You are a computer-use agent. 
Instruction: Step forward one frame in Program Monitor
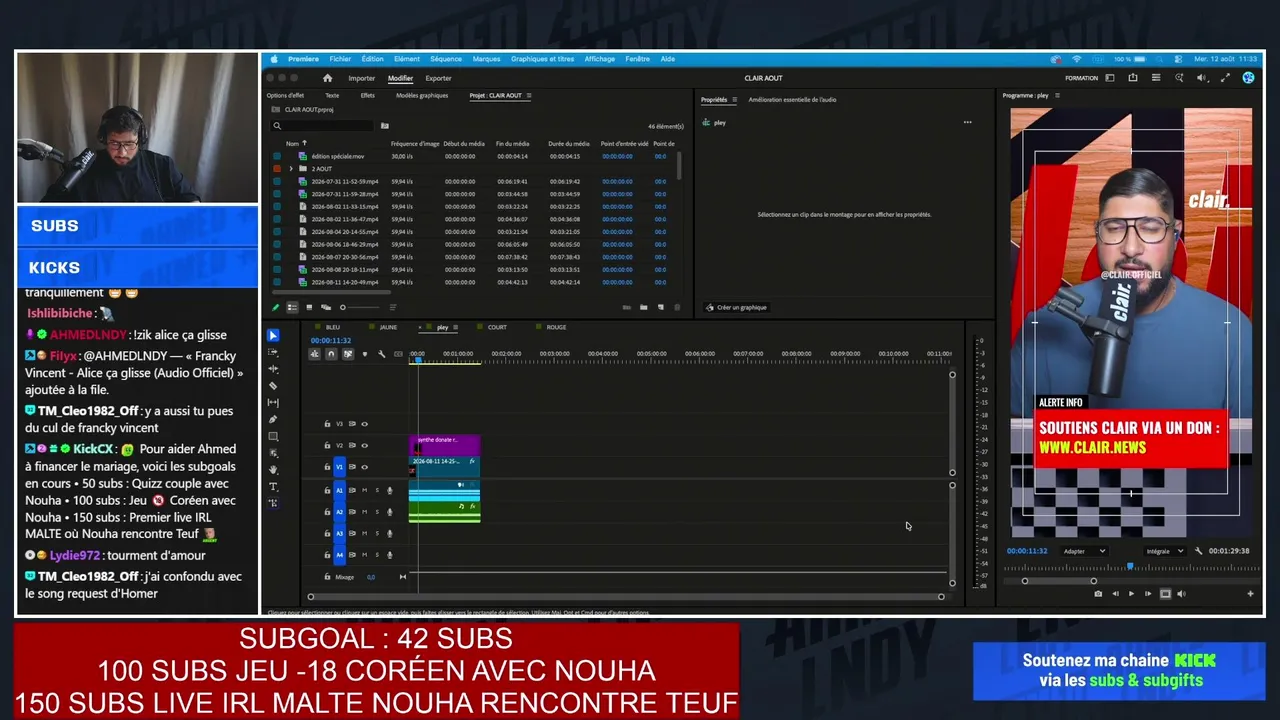click(1147, 594)
